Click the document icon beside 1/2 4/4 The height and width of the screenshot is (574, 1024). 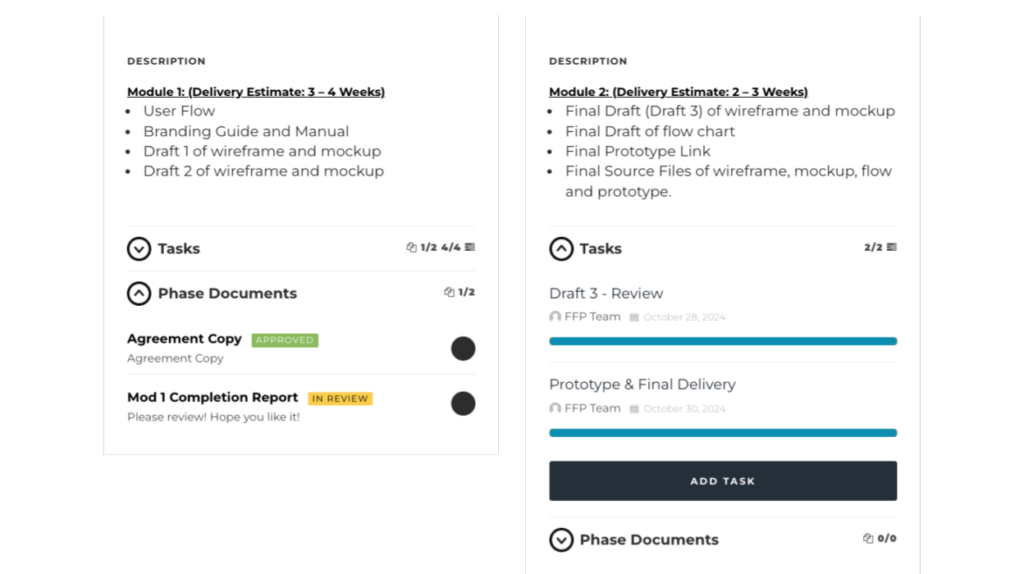[x=411, y=247]
